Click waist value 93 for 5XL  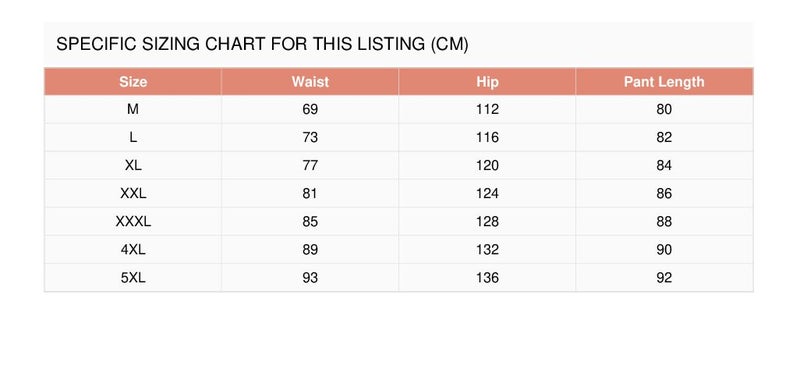(310, 278)
